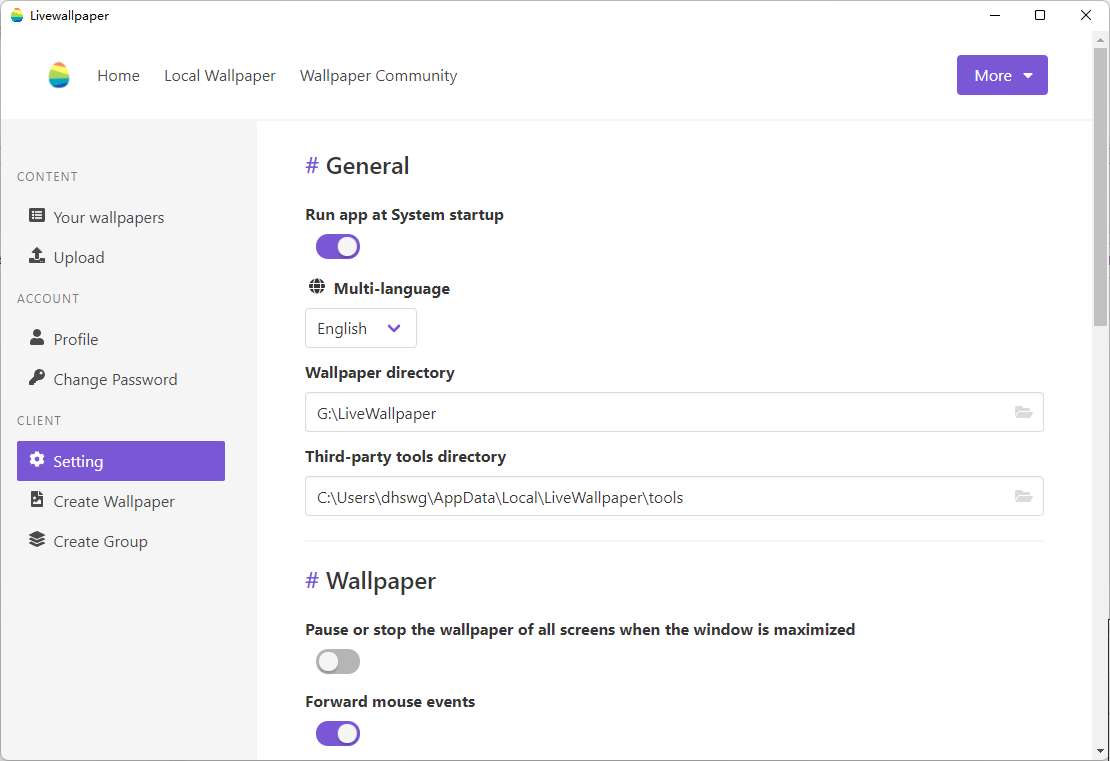Click the Change Password key icon
The image size is (1110, 761).
[37, 378]
